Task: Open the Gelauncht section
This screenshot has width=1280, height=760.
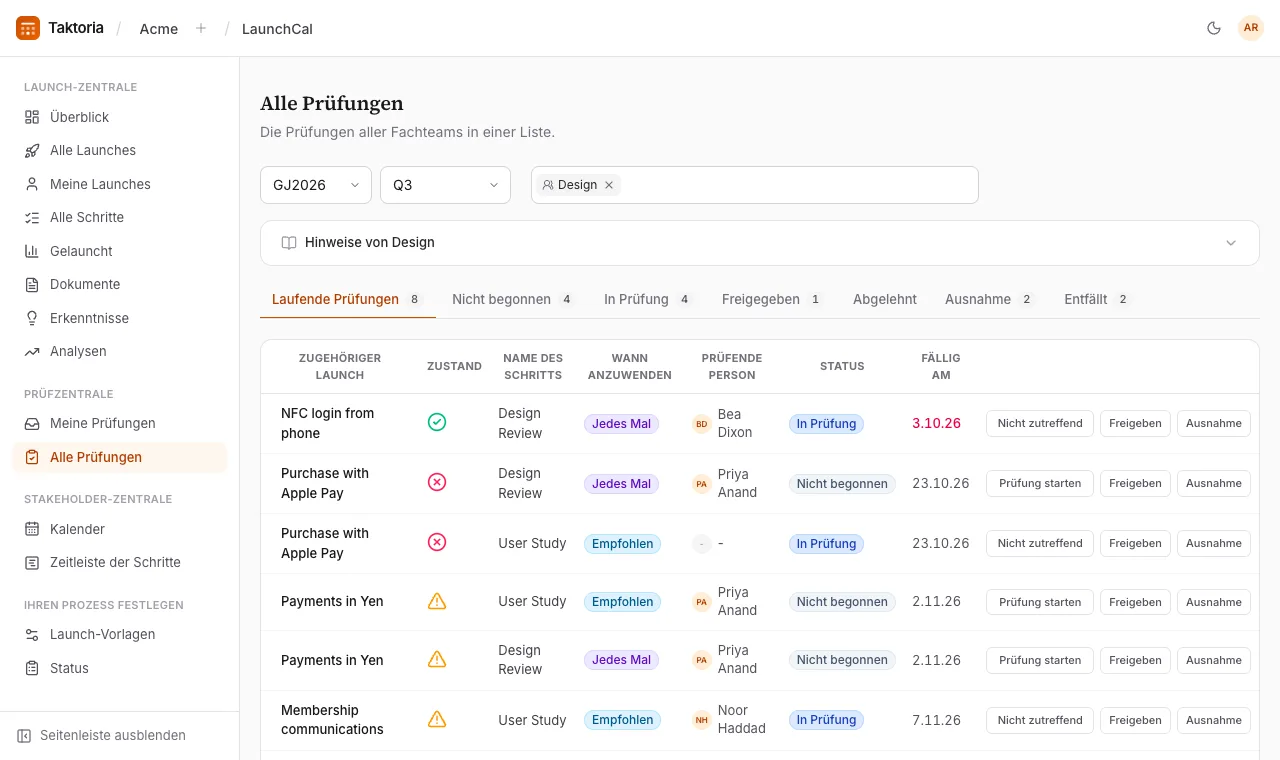Action: [x=120, y=251]
